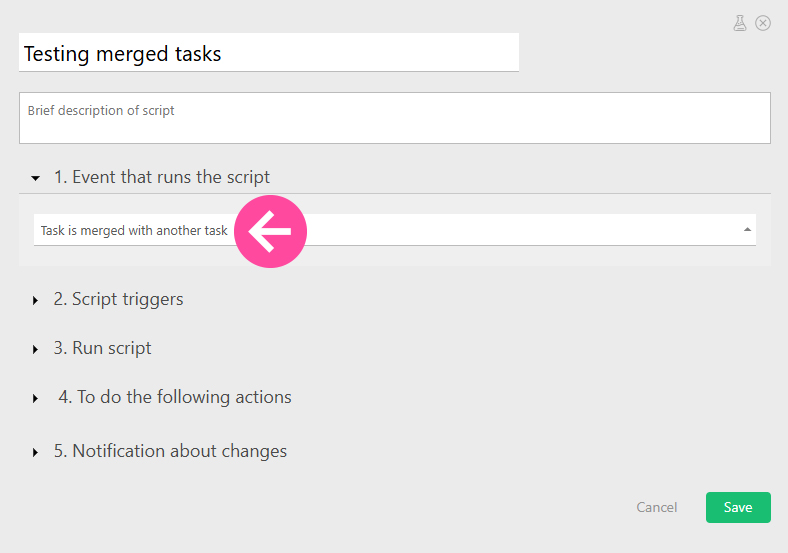The height and width of the screenshot is (553, 788).
Task: Expand arrow beside 'Script triggers'
Action: 36,300
